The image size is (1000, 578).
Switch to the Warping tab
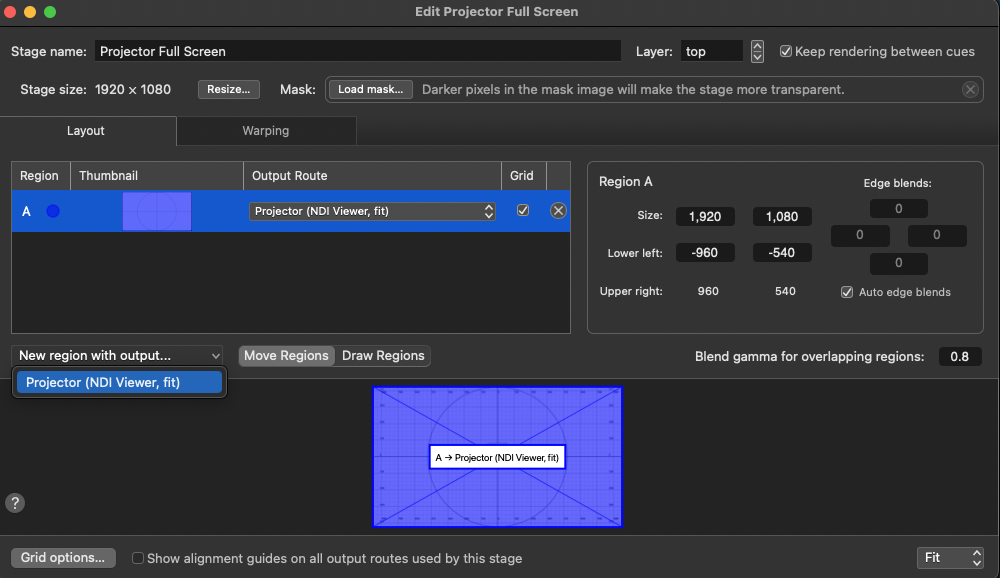tap(265, 130)
